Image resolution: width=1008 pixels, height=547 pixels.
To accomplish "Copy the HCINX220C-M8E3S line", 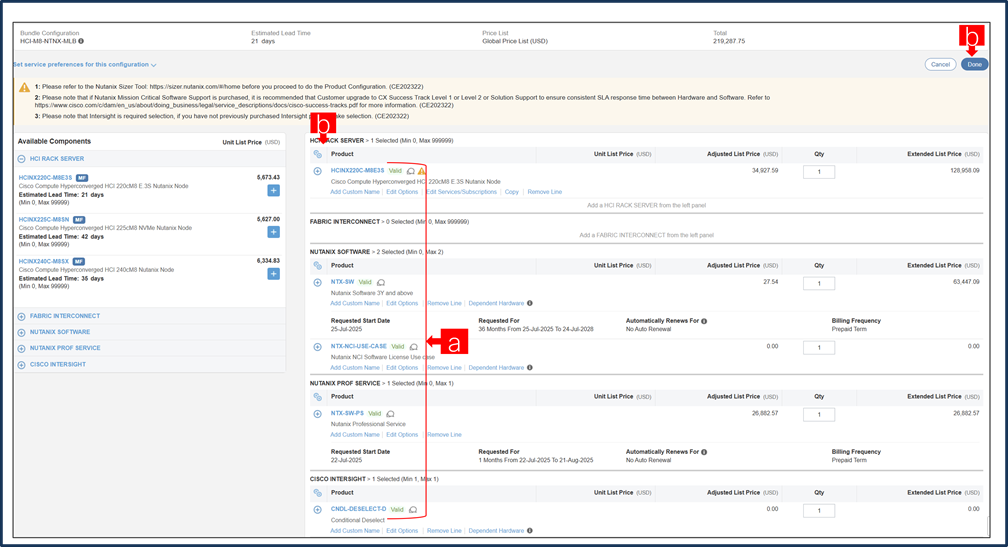I will (512, 192).
